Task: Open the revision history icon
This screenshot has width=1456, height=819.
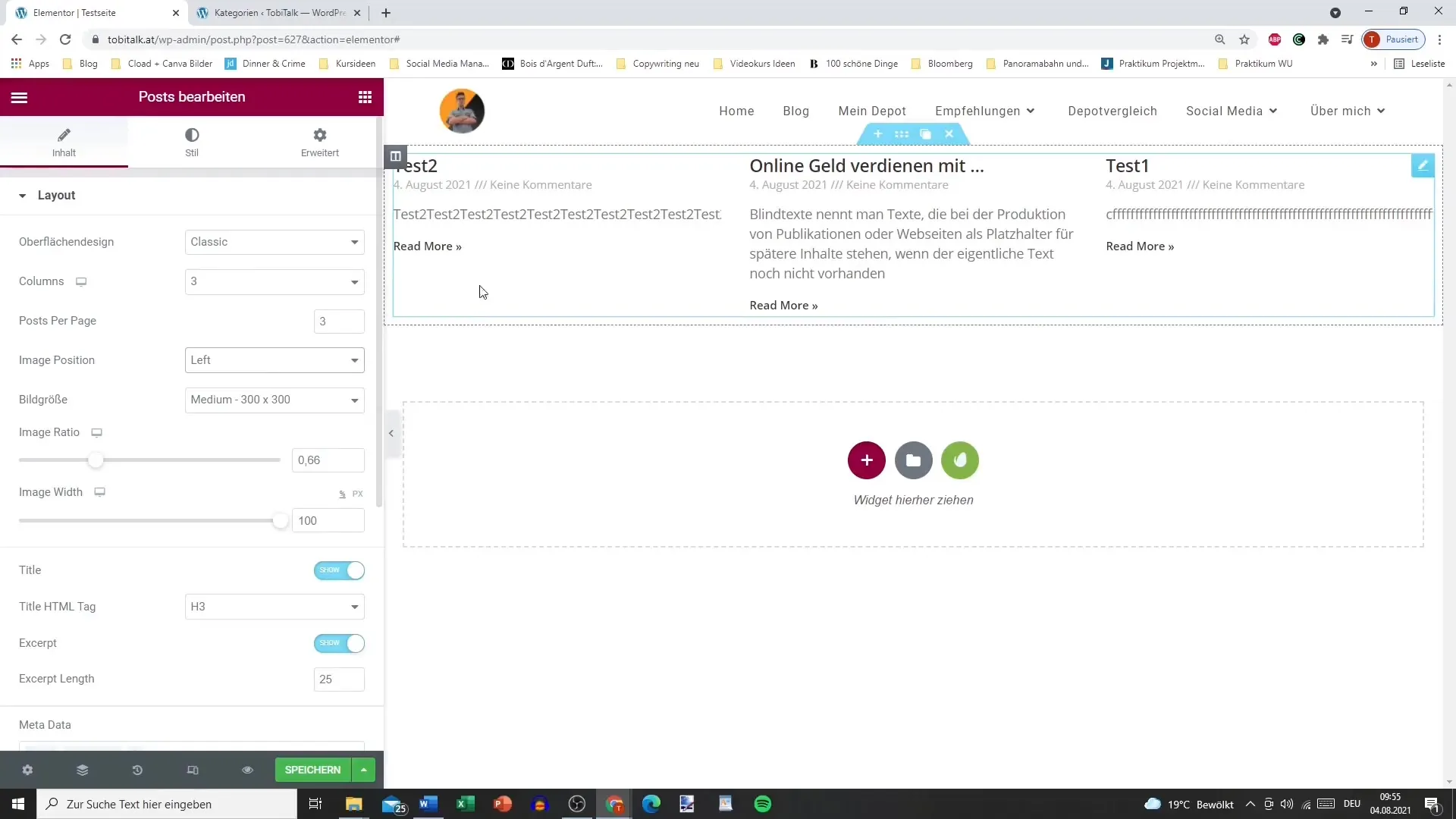Action: tap(137, 770)
